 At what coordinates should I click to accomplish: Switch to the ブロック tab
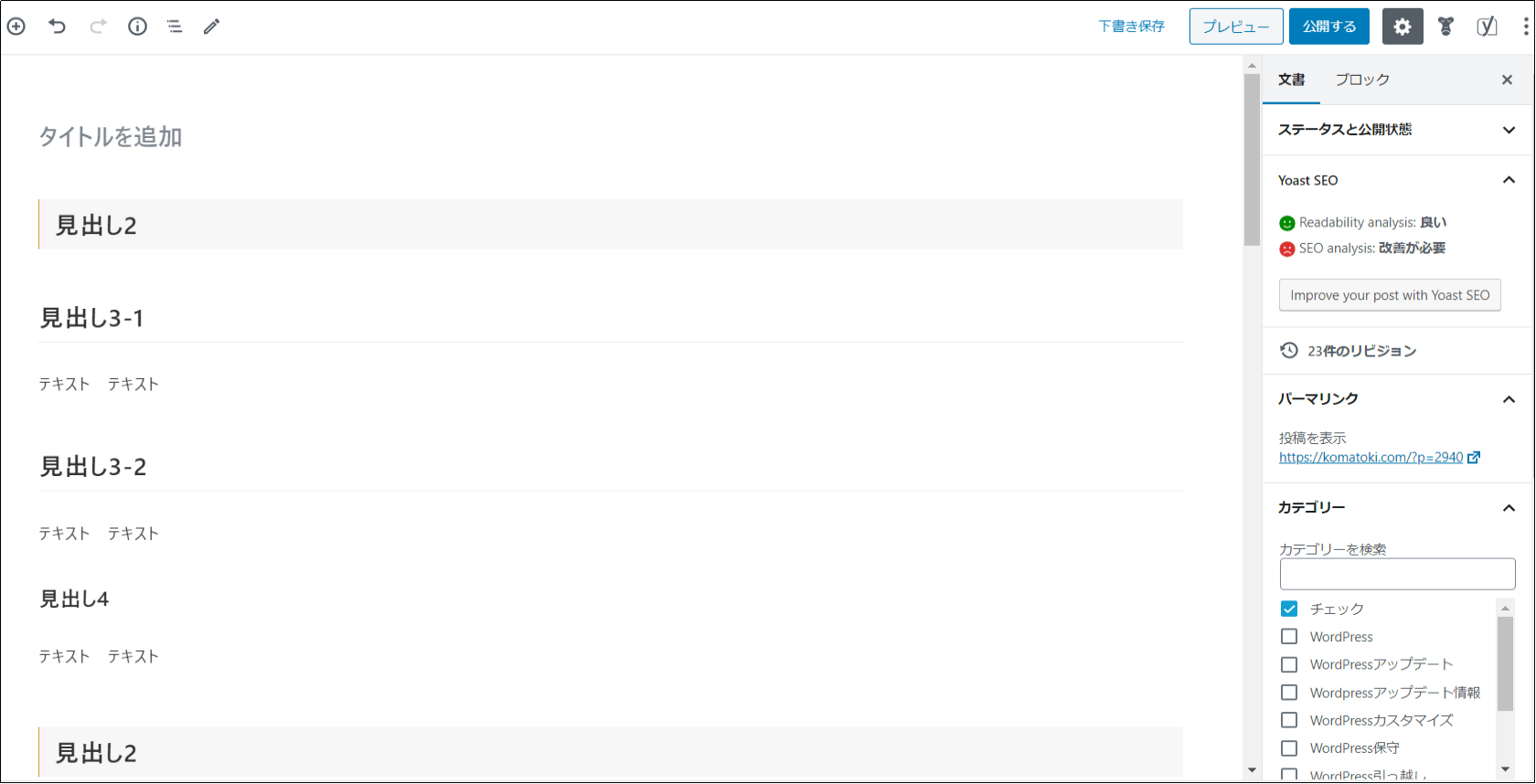click(x=1362, y=80)
